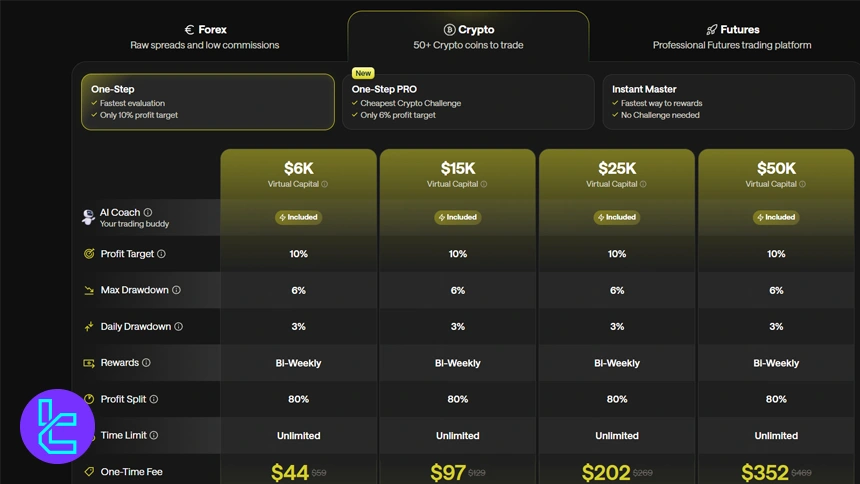The width and height of the screenshot is (860, 484).
Task: Select the Instant Master plan option
Action: pyautogui.click(x=728, y=101)
